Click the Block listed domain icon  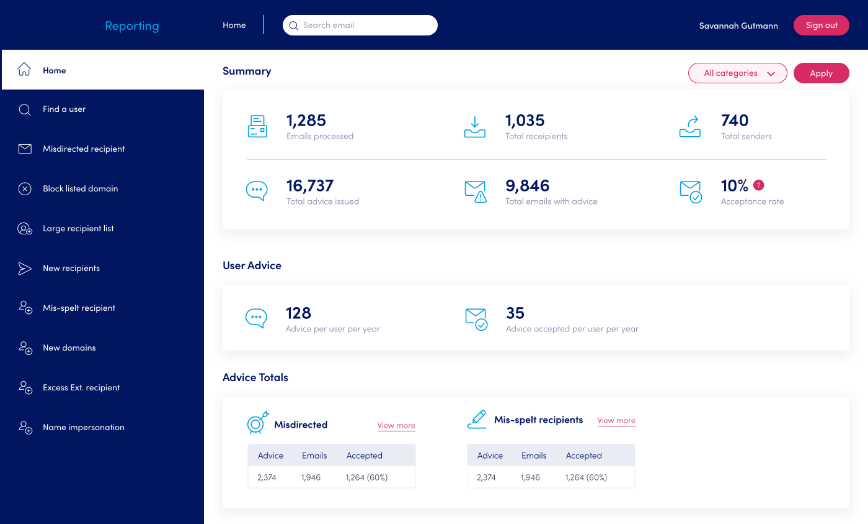pyautogui.click(x=25, y=189)
